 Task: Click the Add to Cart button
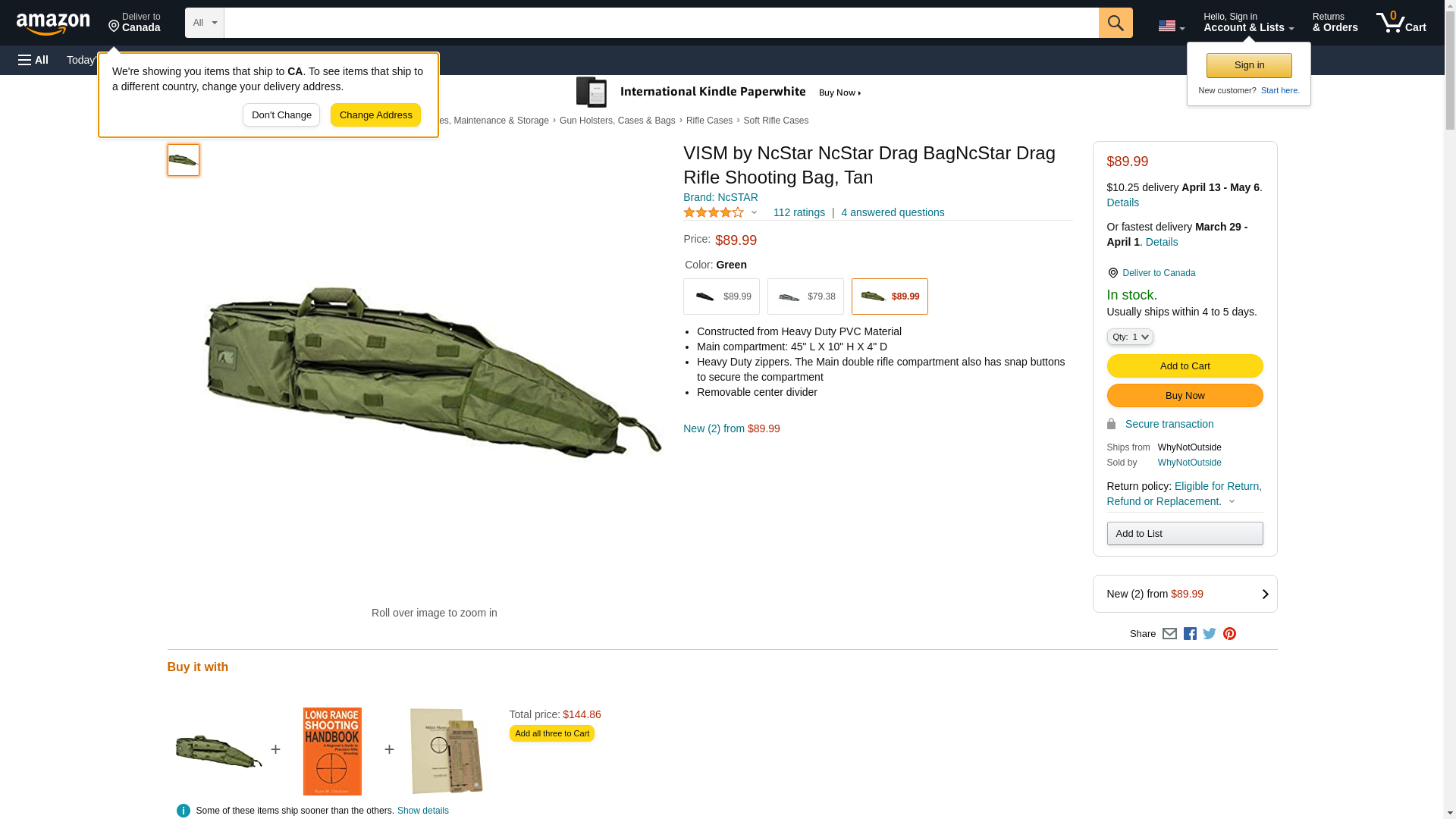coord(1185,366)
